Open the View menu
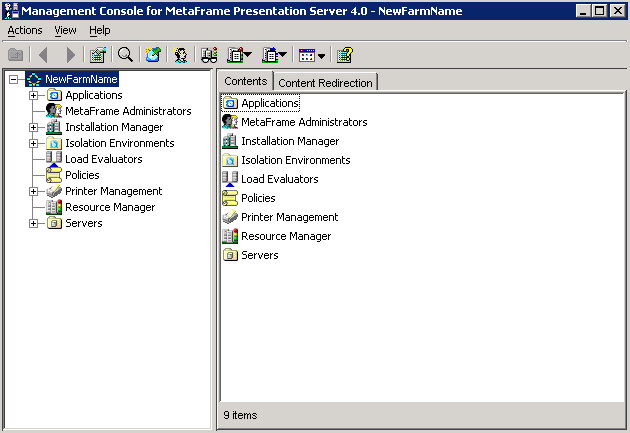This screenshot has width=630, height=433. (x=65, y=30)
